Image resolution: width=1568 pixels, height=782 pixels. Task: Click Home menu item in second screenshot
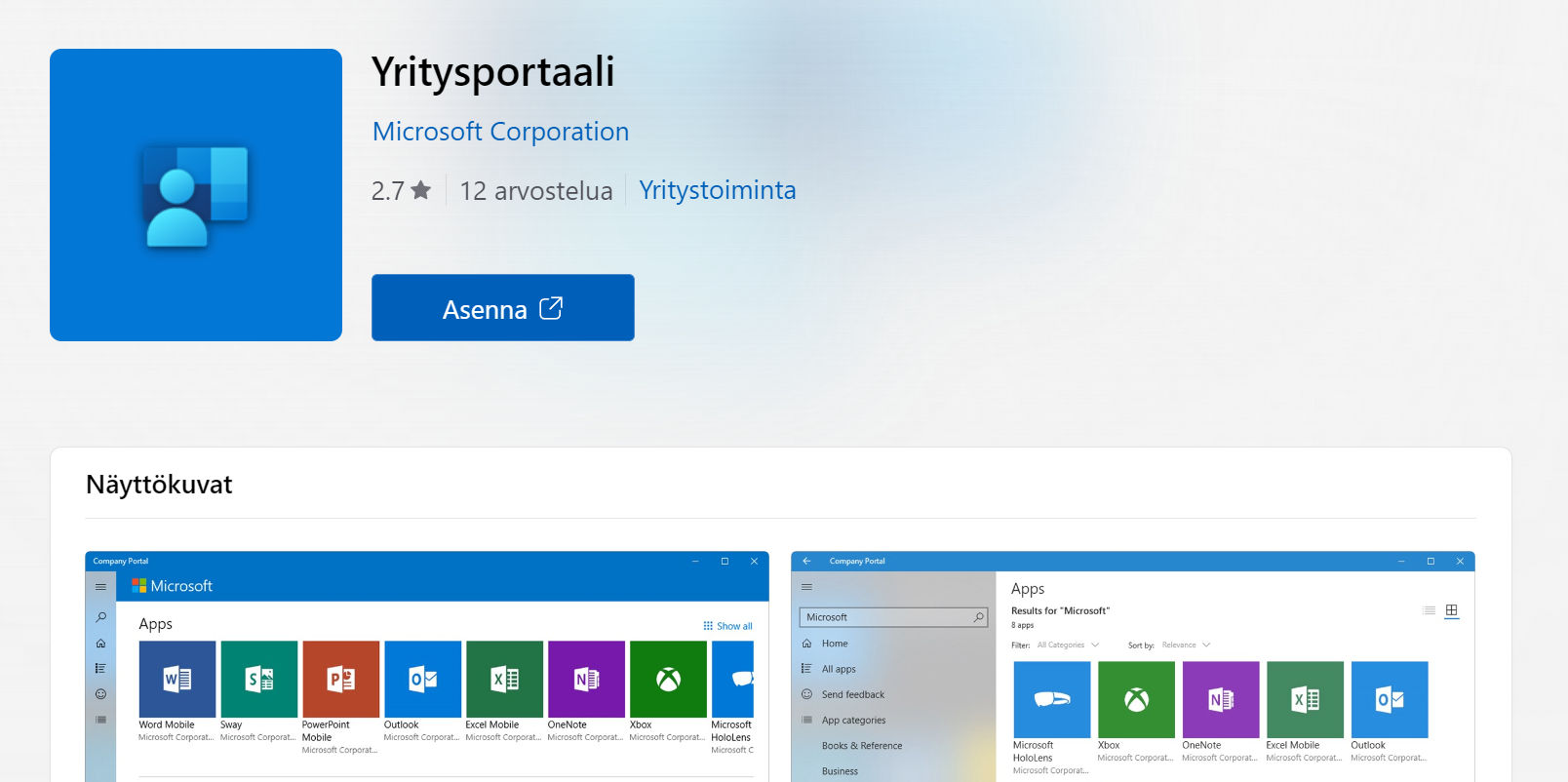coord(835,644)
